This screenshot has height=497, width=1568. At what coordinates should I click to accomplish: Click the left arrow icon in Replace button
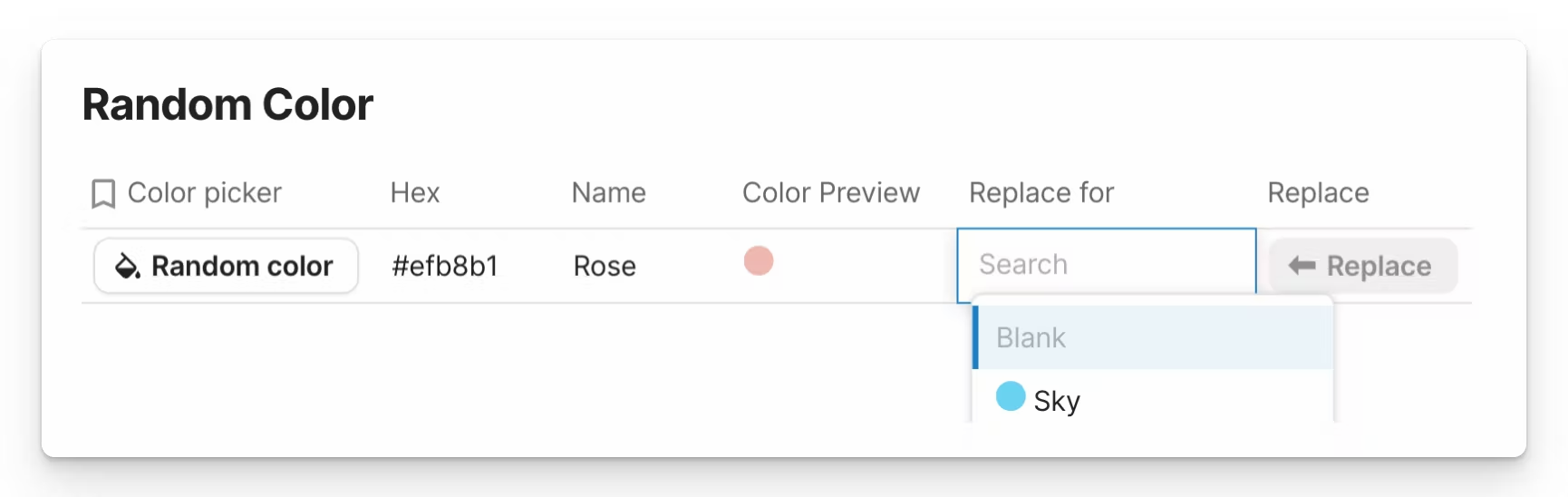(1302, 265)
